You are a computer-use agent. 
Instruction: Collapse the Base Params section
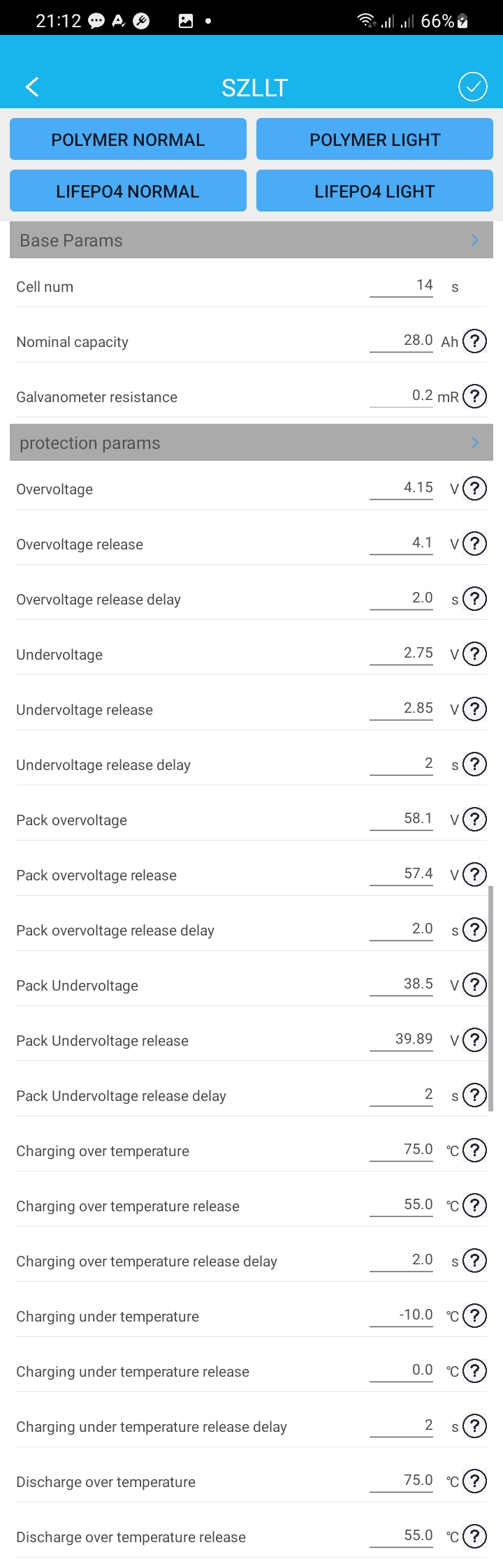click(474, 240)
